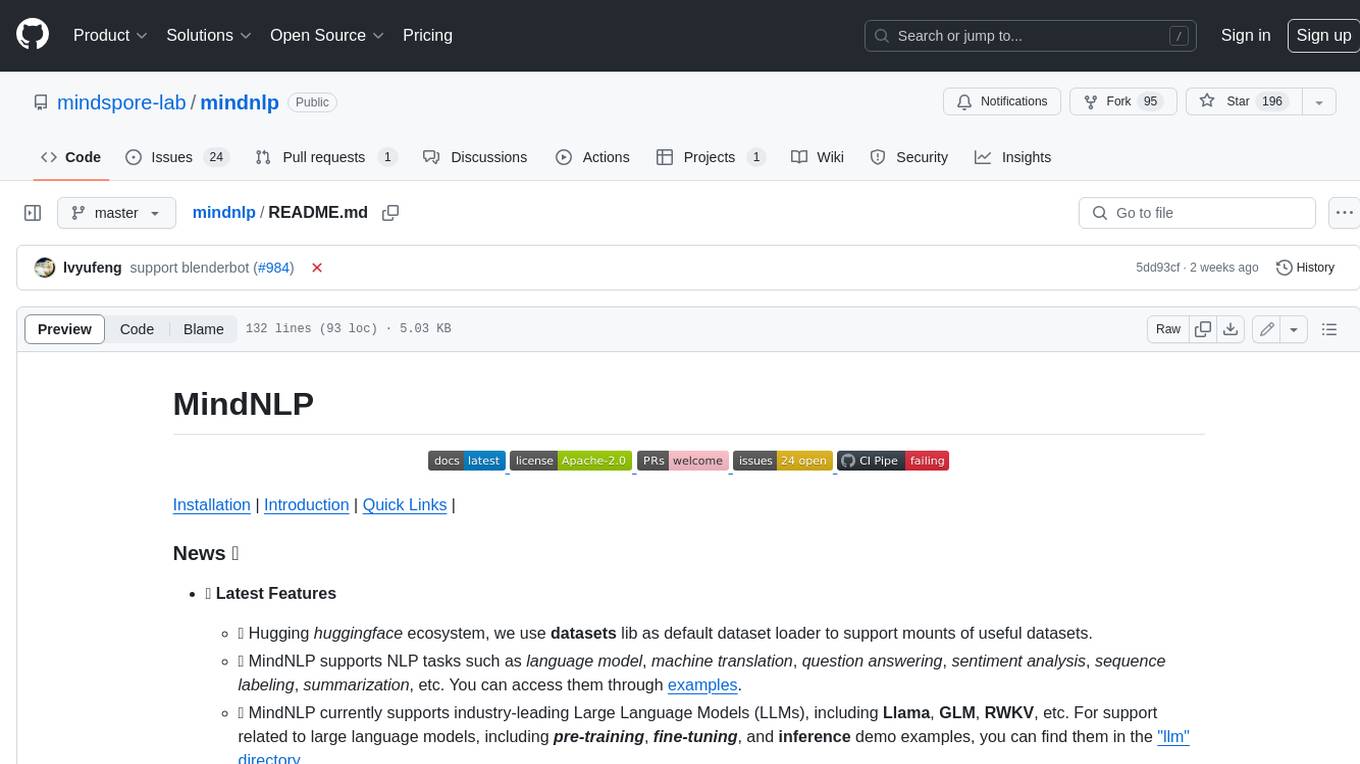Show the failed checks red X status
The width and height of the screenshot is (1360, 764).
point(317,268)
